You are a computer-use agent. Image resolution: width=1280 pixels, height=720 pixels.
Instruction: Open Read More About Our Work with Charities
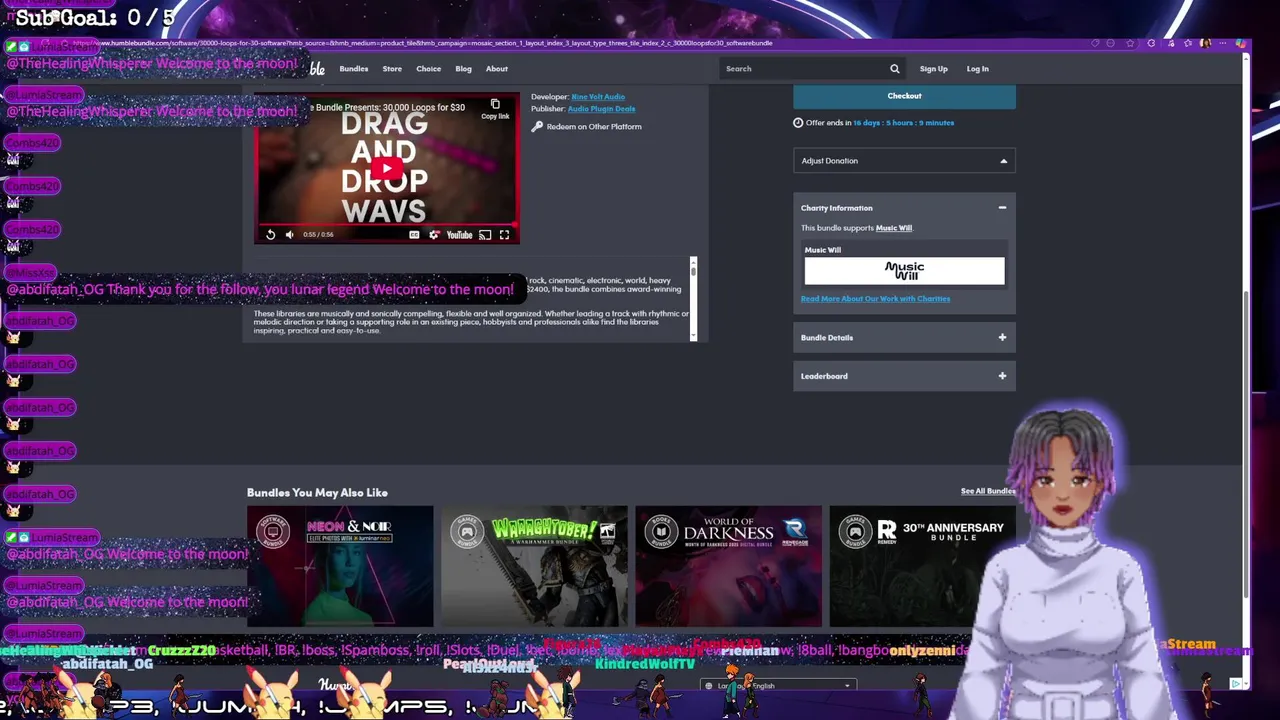coord(875,299)
